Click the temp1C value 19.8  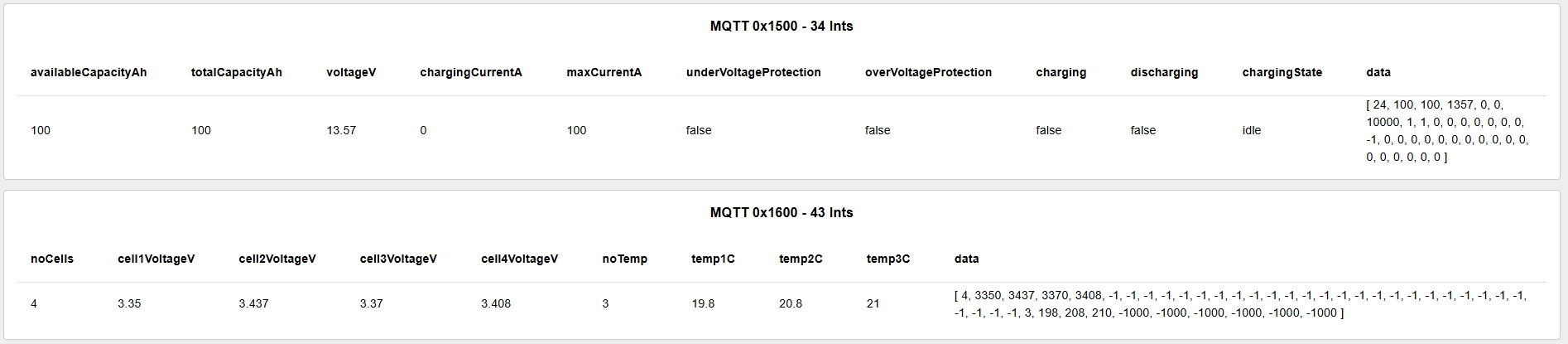click(x=703, y=303)
